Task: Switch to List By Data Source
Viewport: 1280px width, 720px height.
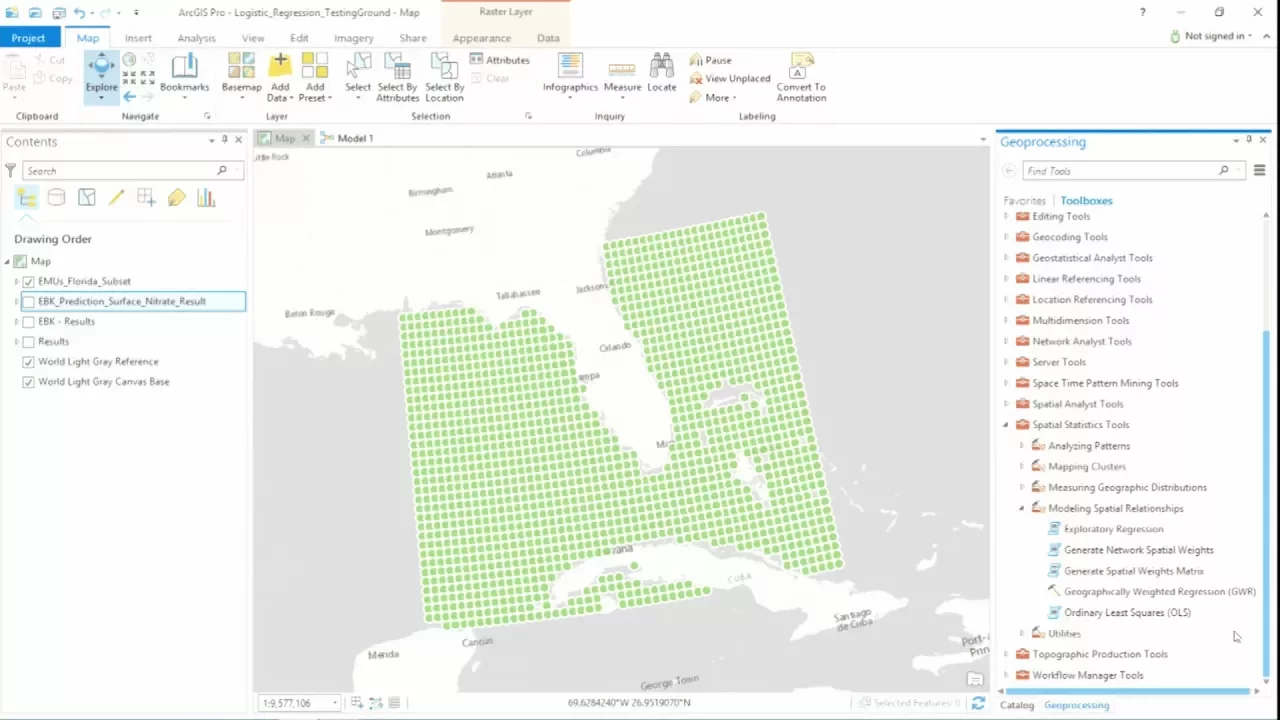Action: [56, 198]
